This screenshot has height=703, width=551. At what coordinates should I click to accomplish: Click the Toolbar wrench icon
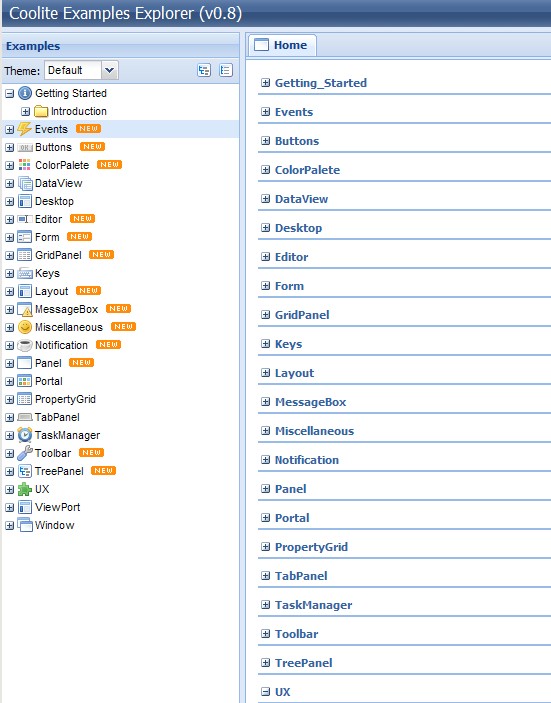tap(25, 453)
